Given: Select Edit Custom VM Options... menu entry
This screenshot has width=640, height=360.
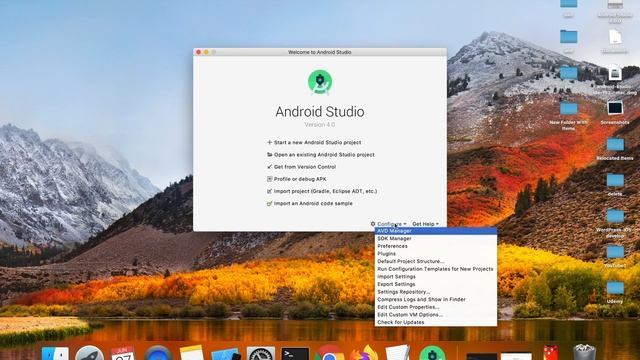Looking at the screenshot, I should pyautogui.click(x=436, y=315).
